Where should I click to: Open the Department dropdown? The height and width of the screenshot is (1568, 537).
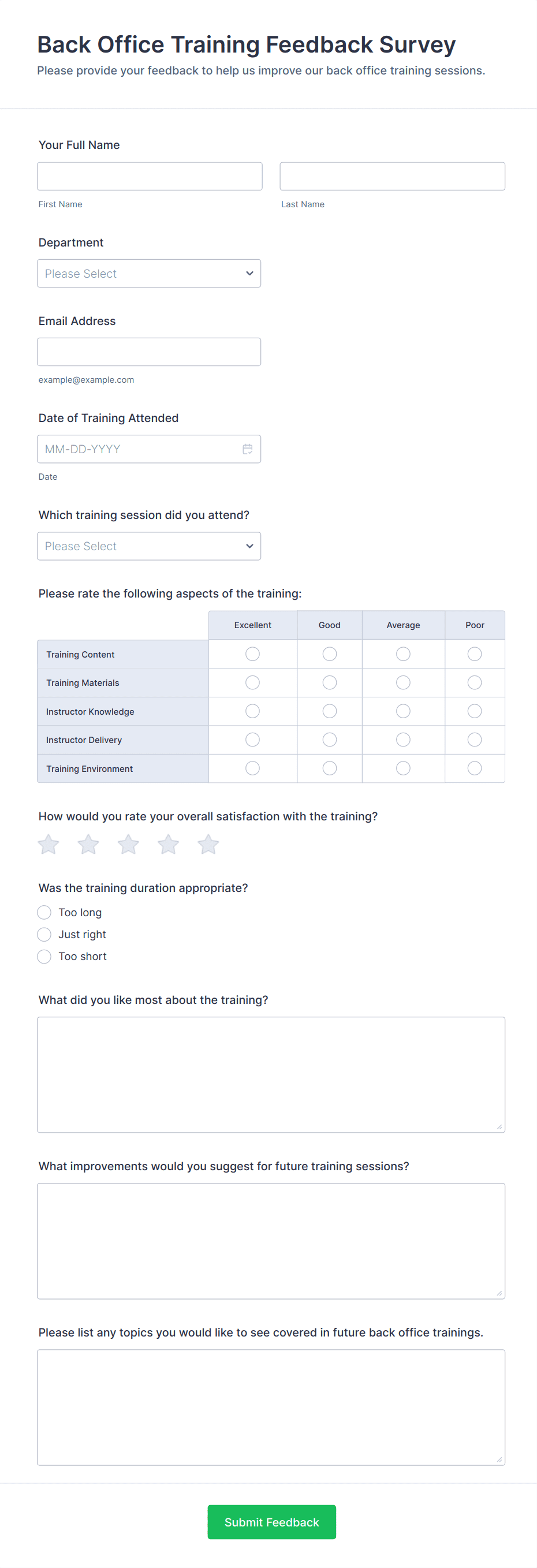[149, 274]
